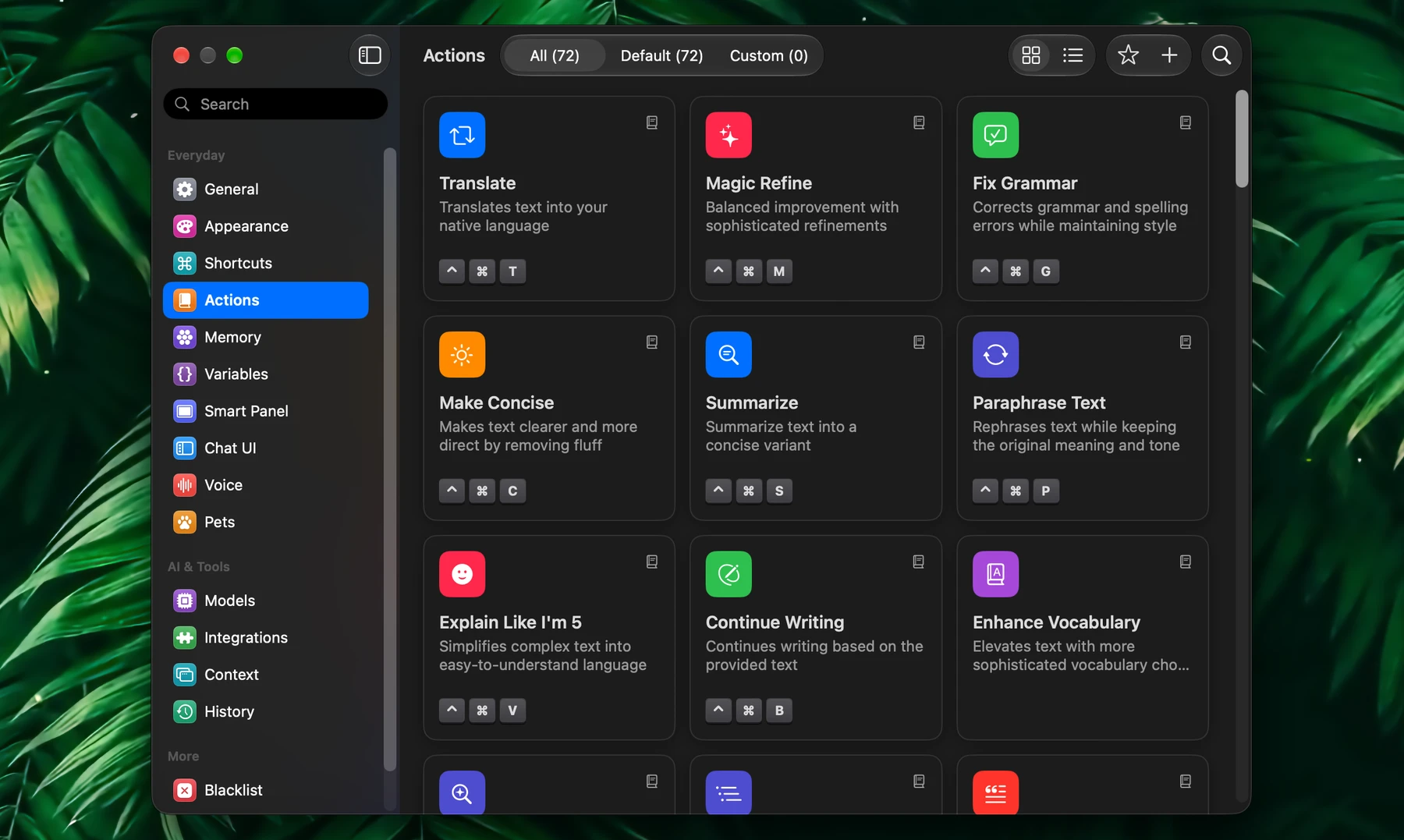Click the sidebar vertical scrollbar
Image resolution: width=1404 pixels, height=840 pixels.
(x=389, y=459)
